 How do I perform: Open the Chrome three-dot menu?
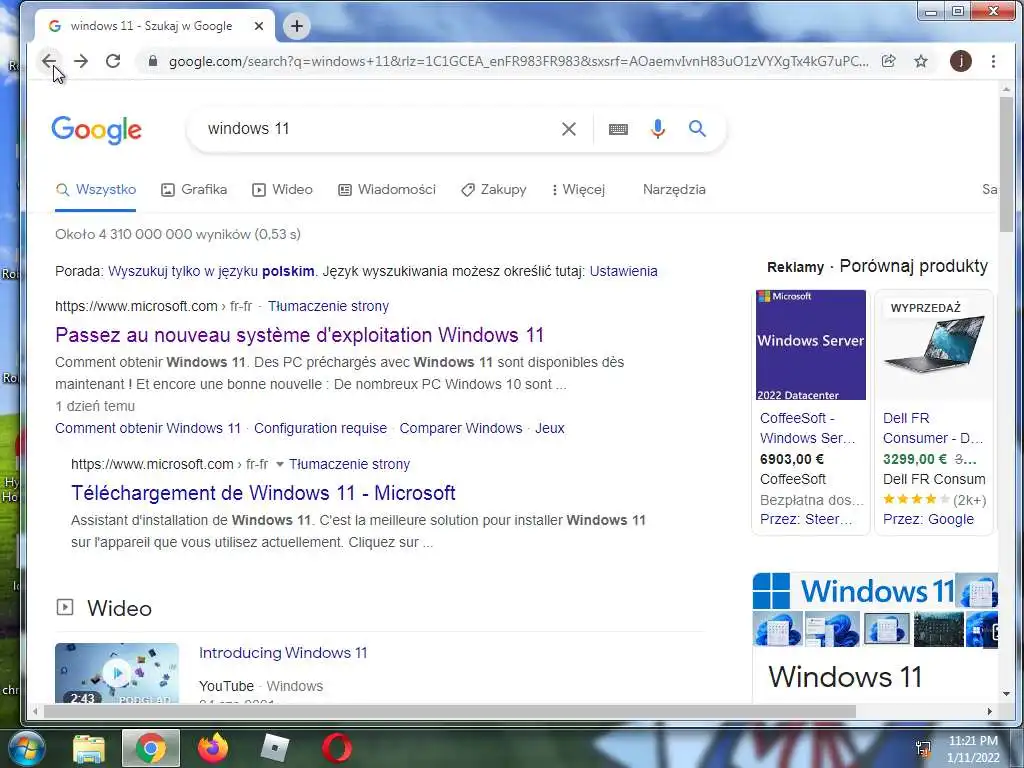point(993,61)
